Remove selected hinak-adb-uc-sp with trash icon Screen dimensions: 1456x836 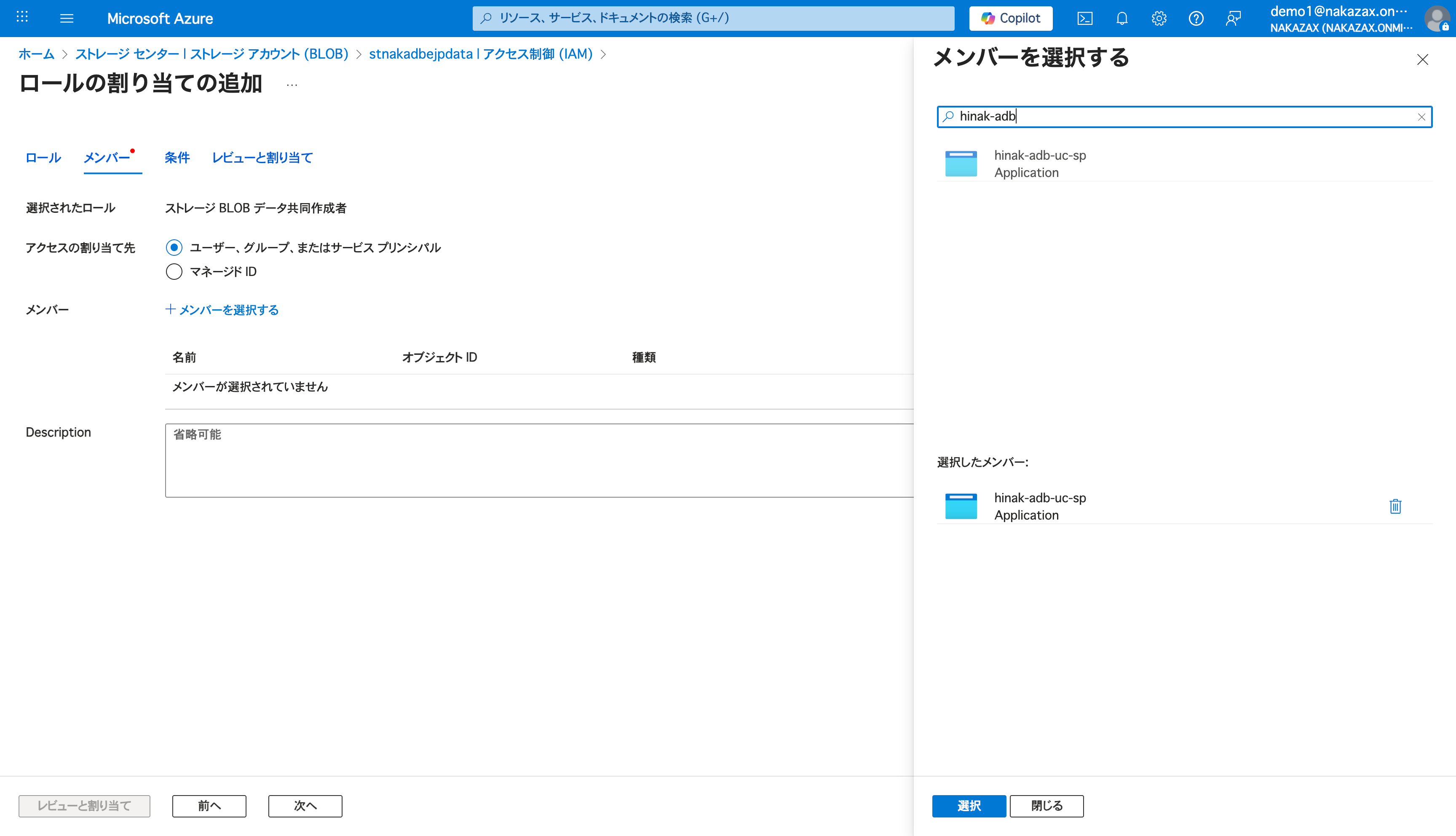[1395, 506]
